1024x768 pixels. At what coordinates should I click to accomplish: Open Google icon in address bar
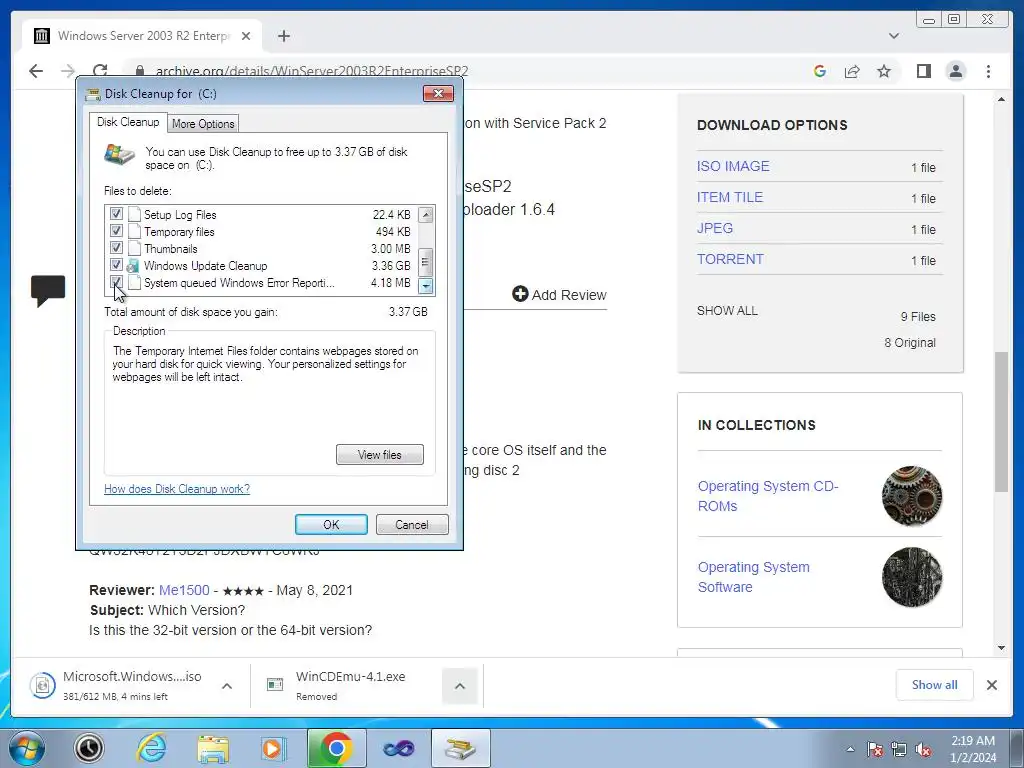[820, 71]
